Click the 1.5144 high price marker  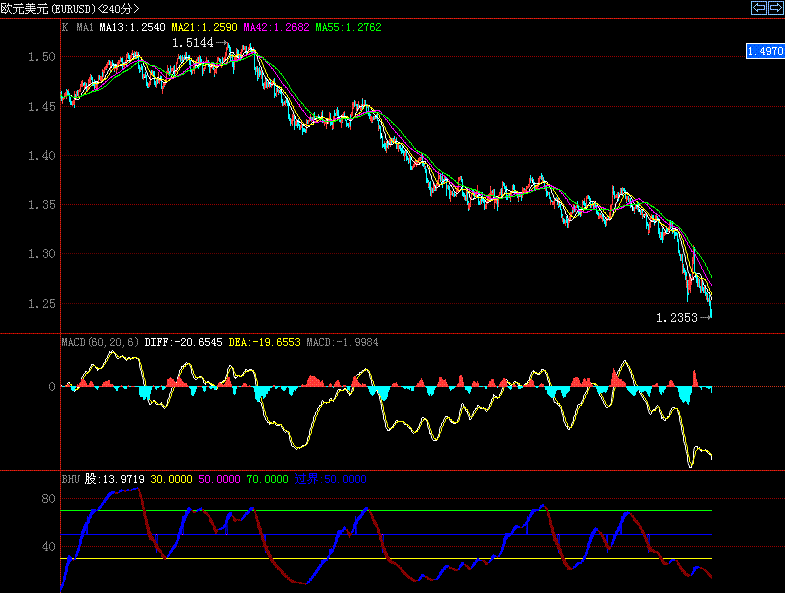click(x=192, y=44)
